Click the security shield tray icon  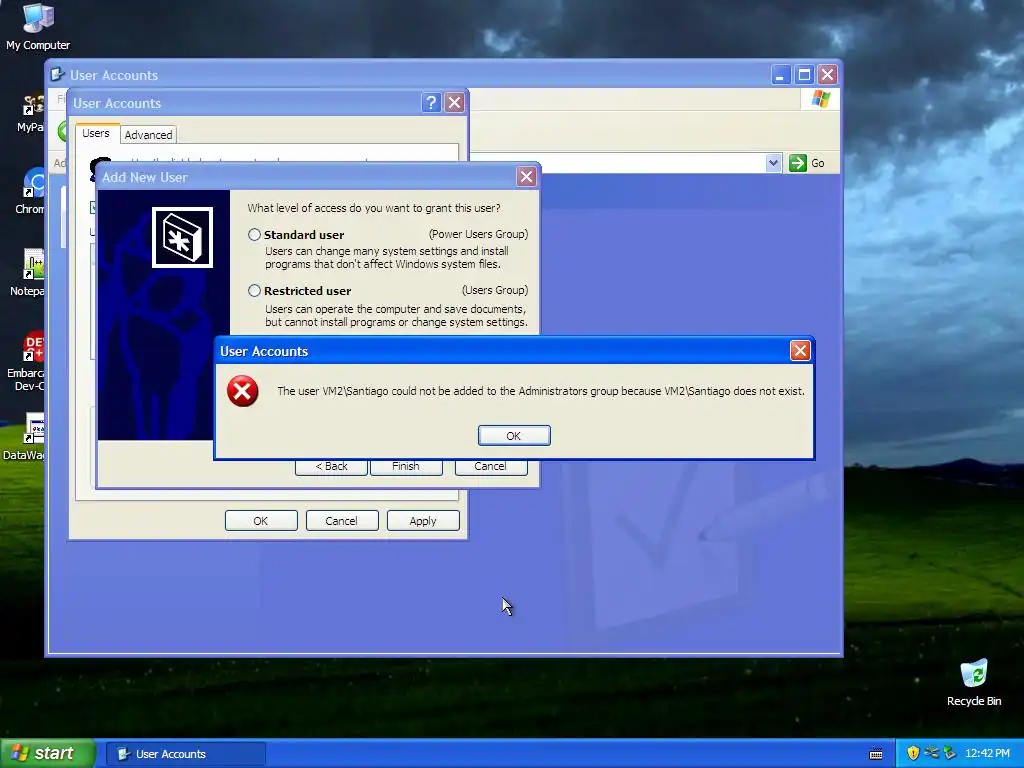(913, 754)
